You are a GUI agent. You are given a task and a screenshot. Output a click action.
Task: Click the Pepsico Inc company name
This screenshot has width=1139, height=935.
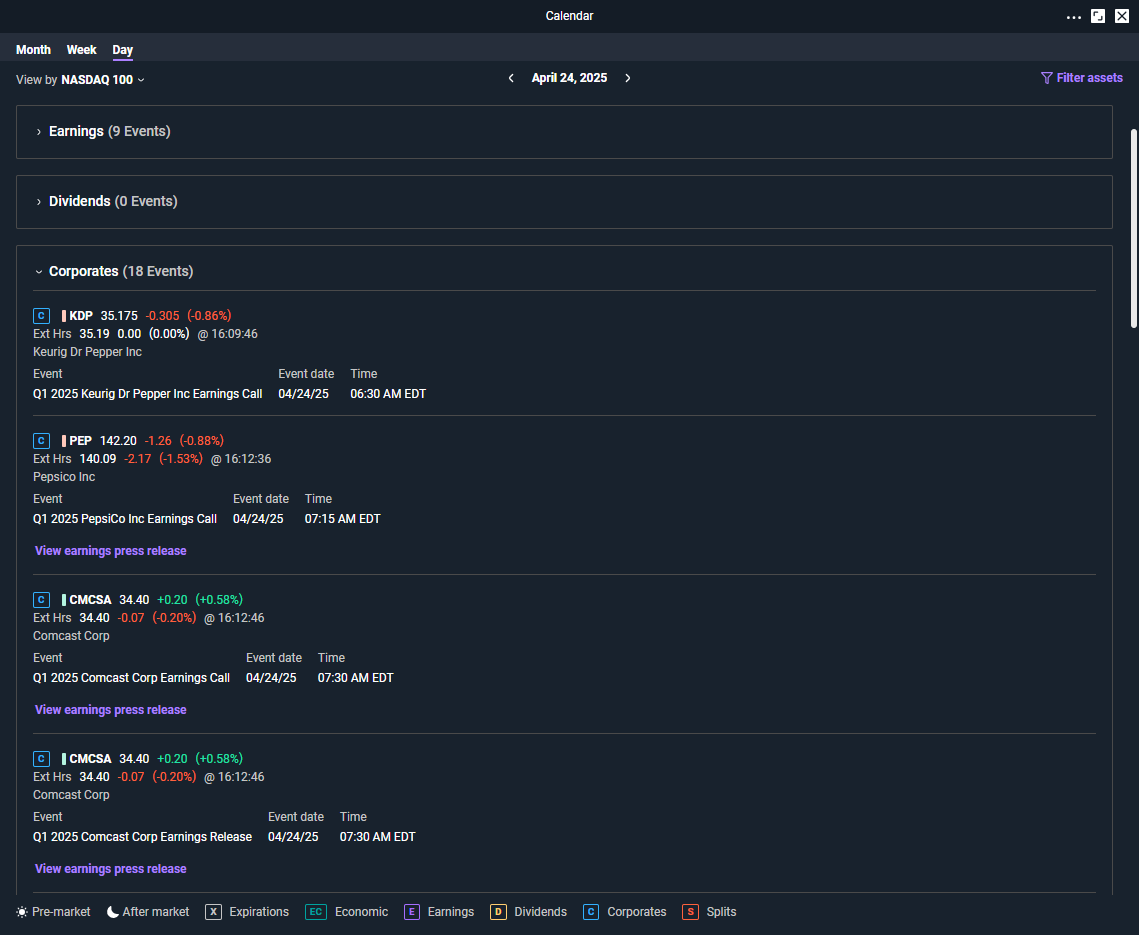(64, 477)
